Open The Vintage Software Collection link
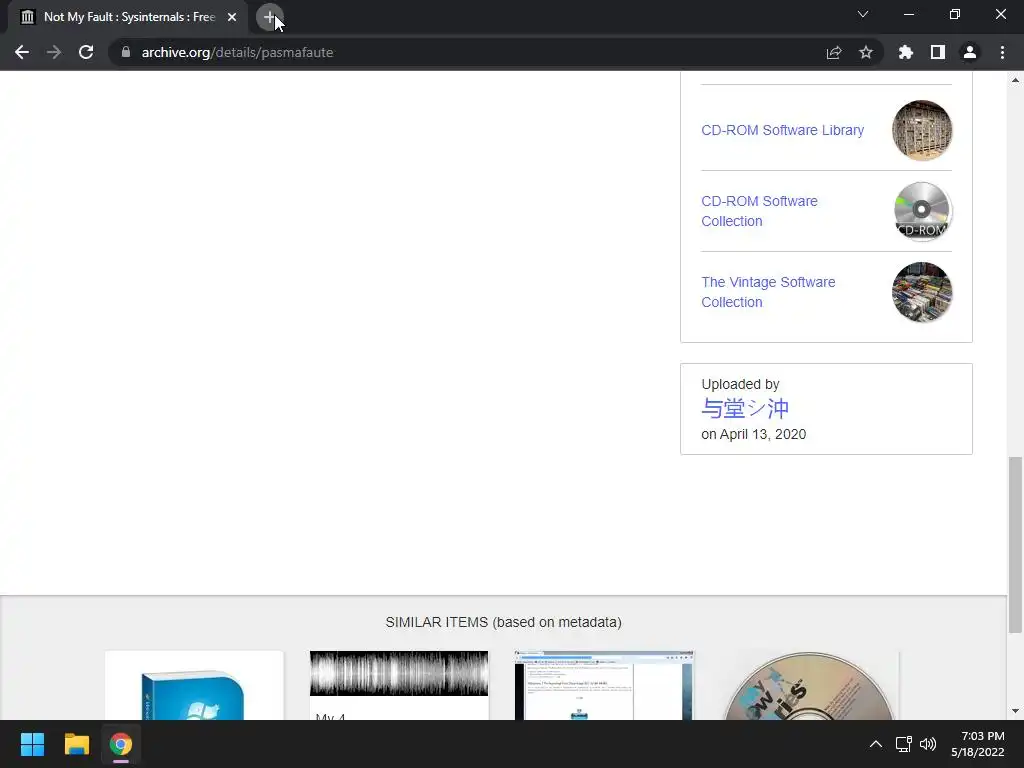The height and width of the screenshot is (768, 1024). tap(768, 292)
